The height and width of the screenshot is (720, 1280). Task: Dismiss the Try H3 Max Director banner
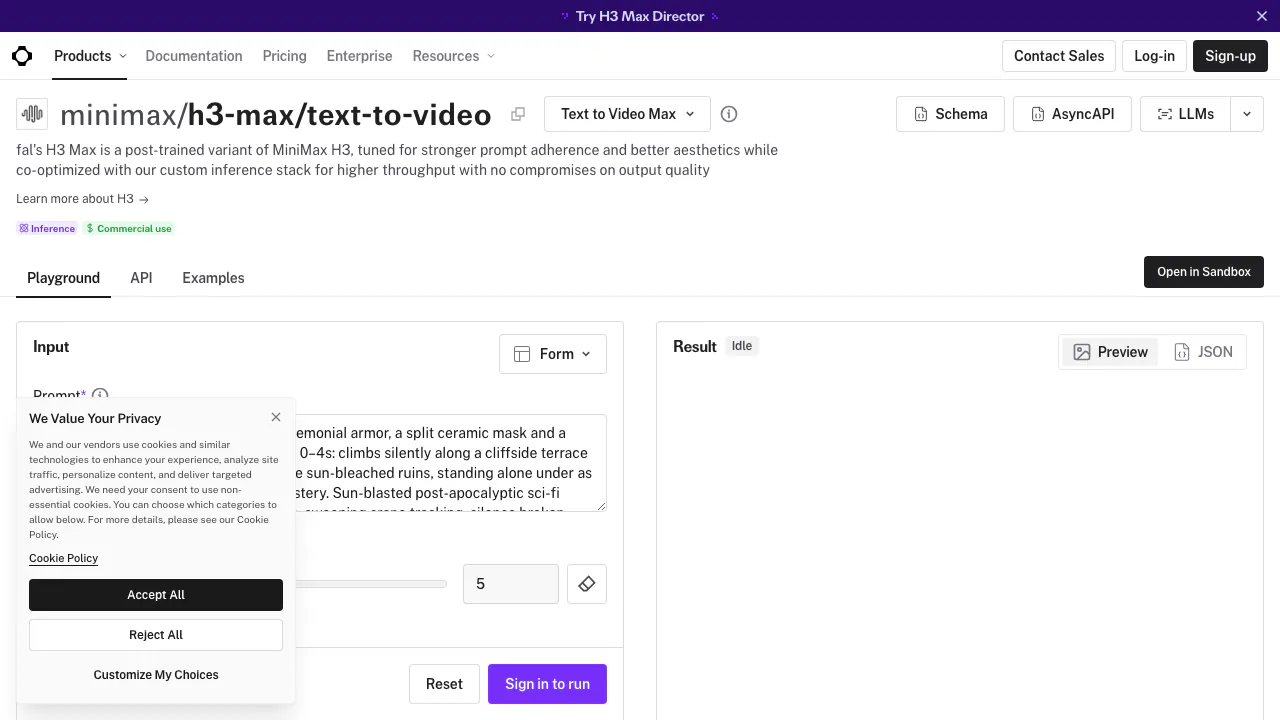[x=1262, y=16]
